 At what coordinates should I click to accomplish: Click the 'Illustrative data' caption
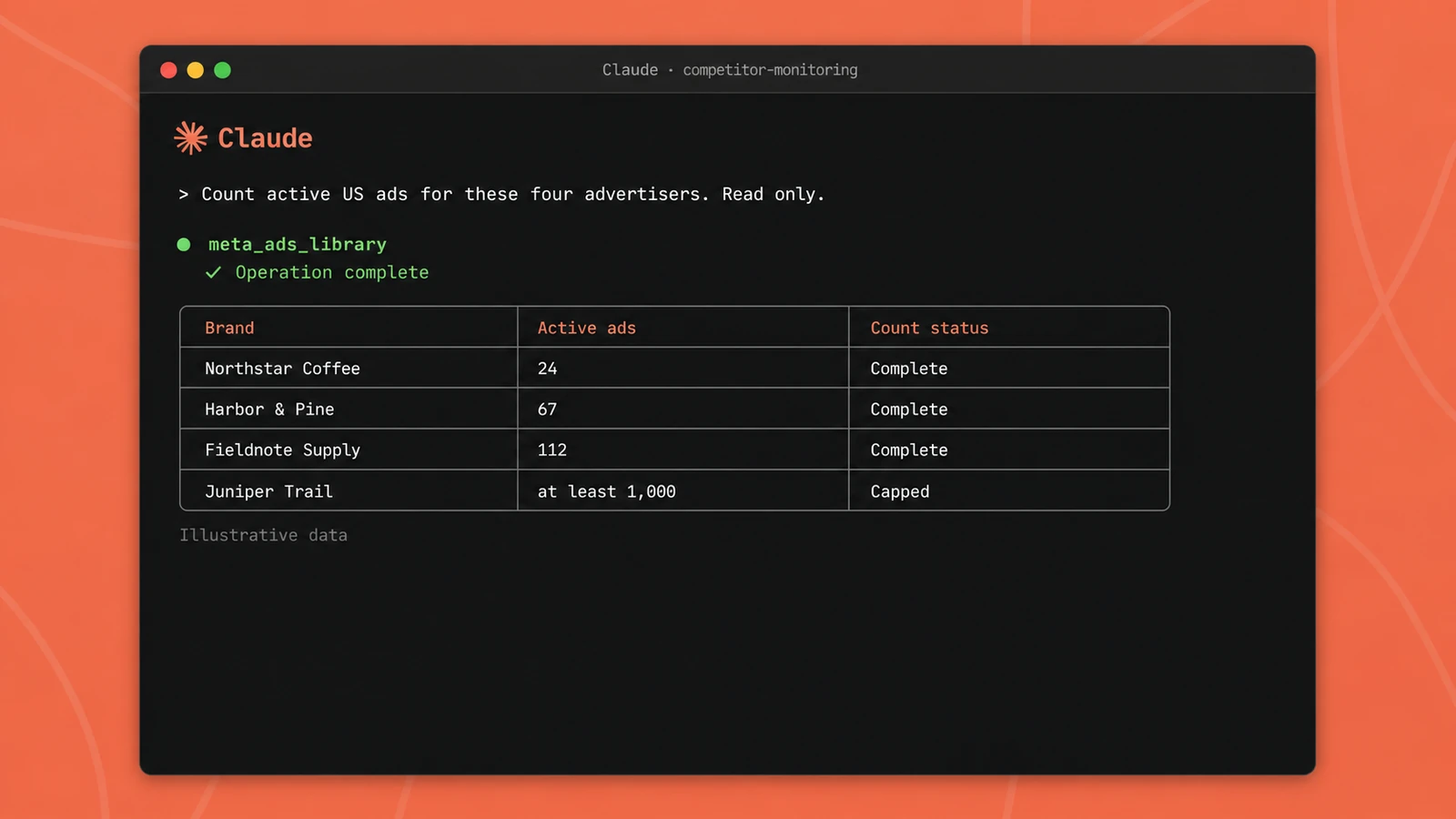[x=263, y=535]
